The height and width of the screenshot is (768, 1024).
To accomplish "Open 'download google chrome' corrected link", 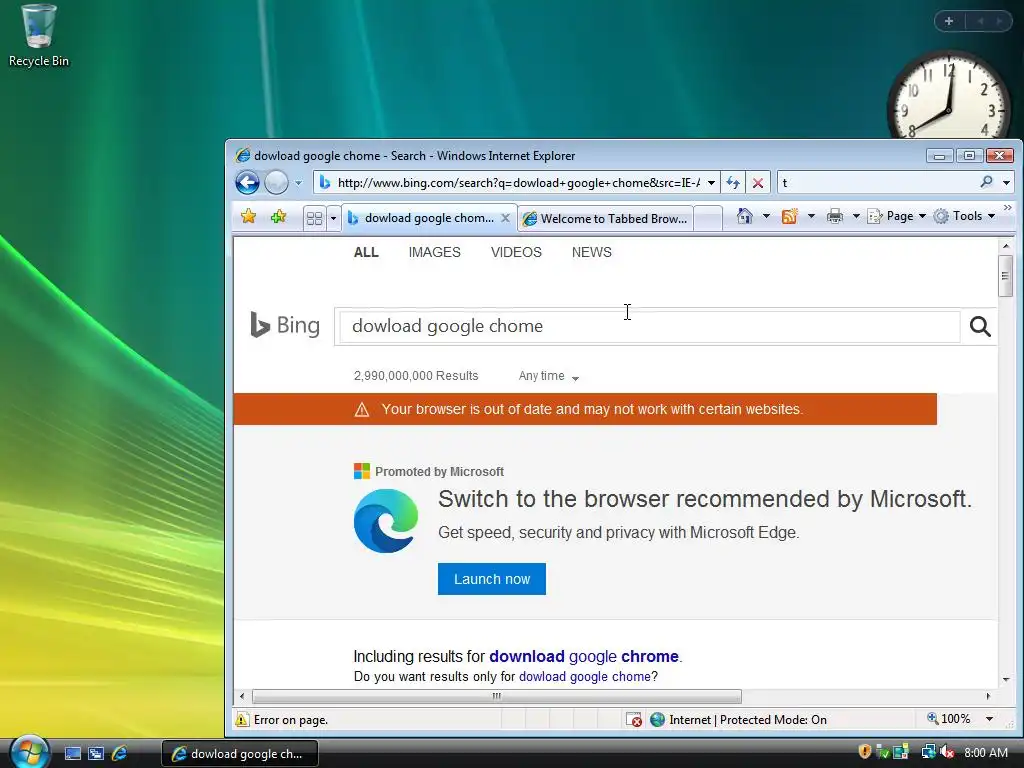I will 584,656.
